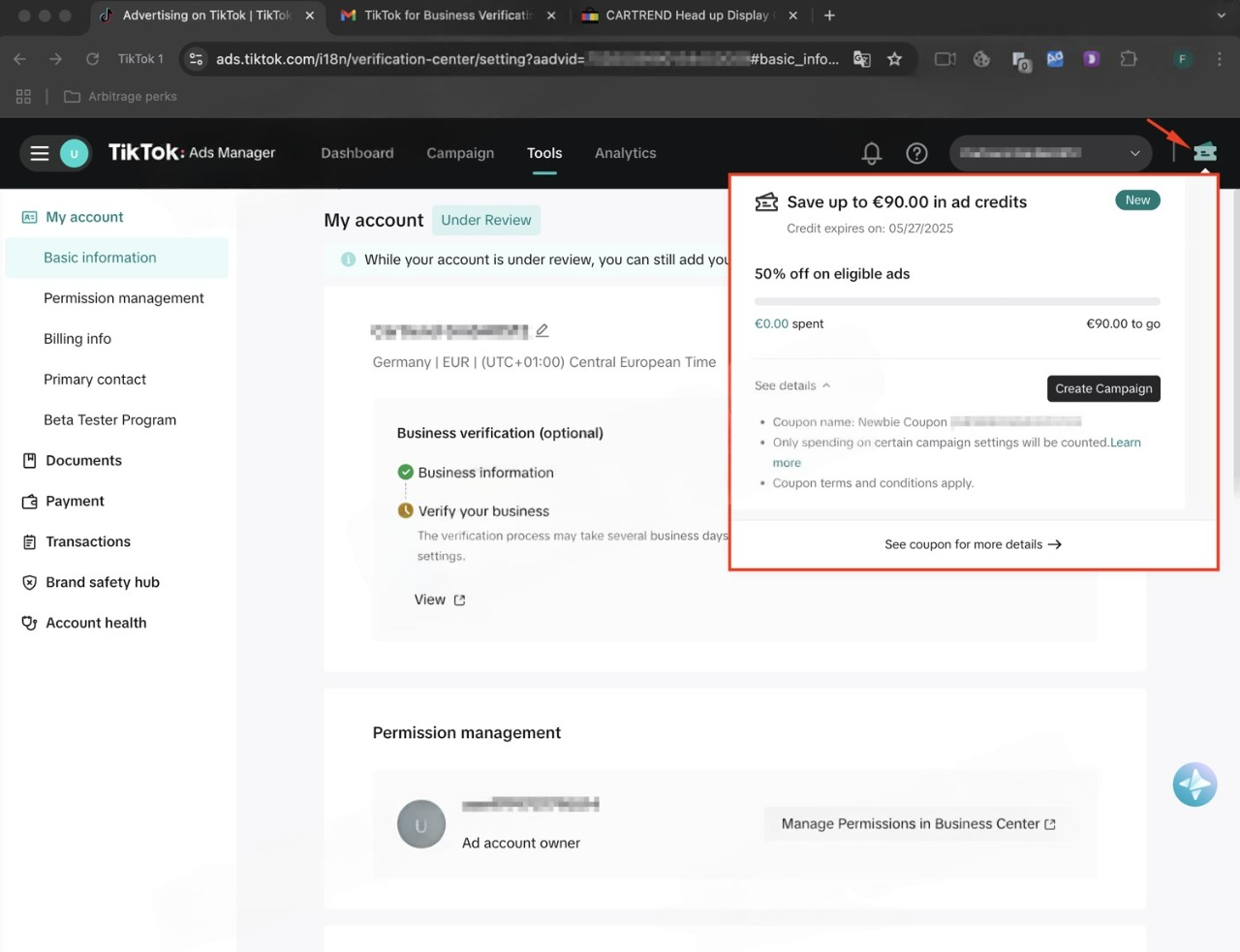
Task: Open the browser extensions puzzle icon
Action: tap(1129, 59)
